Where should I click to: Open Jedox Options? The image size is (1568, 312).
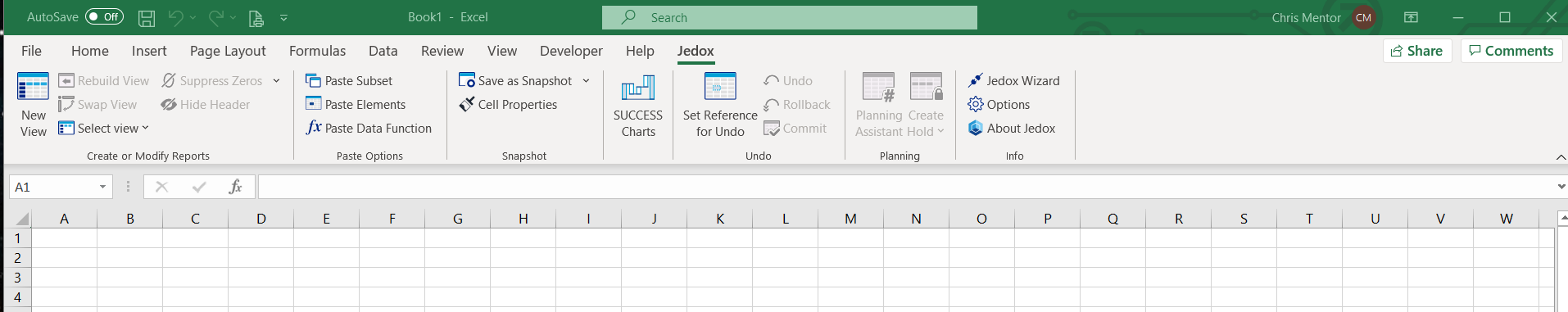[x=999, y=104]
